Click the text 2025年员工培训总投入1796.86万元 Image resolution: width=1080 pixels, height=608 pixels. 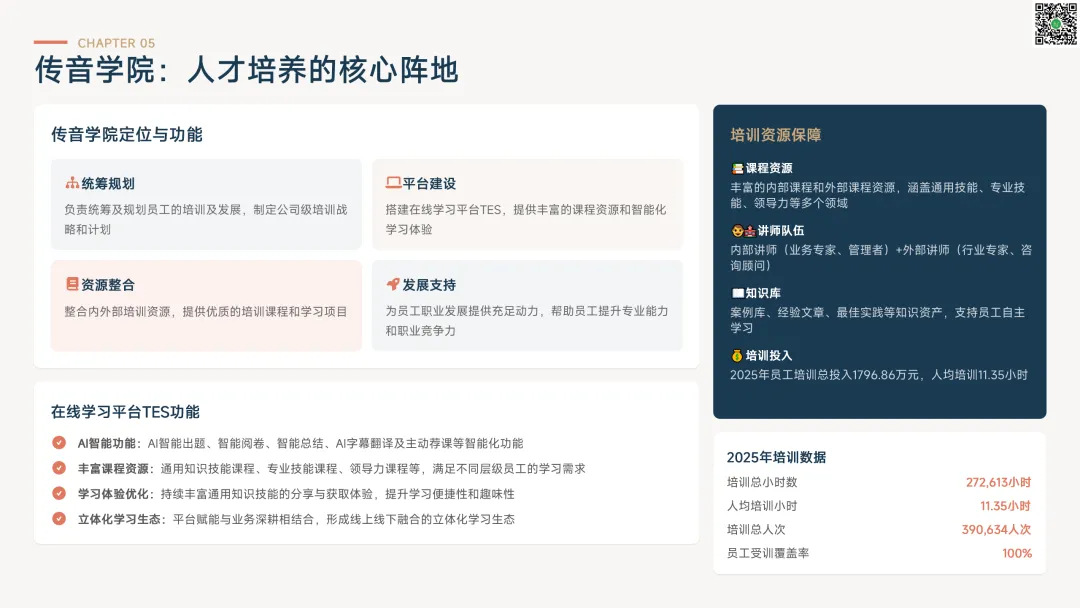[x=825, y=375]
